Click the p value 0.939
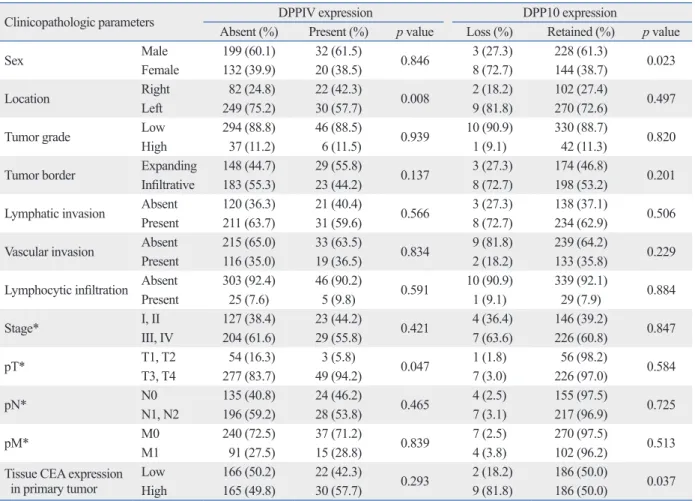 point(415,137)
